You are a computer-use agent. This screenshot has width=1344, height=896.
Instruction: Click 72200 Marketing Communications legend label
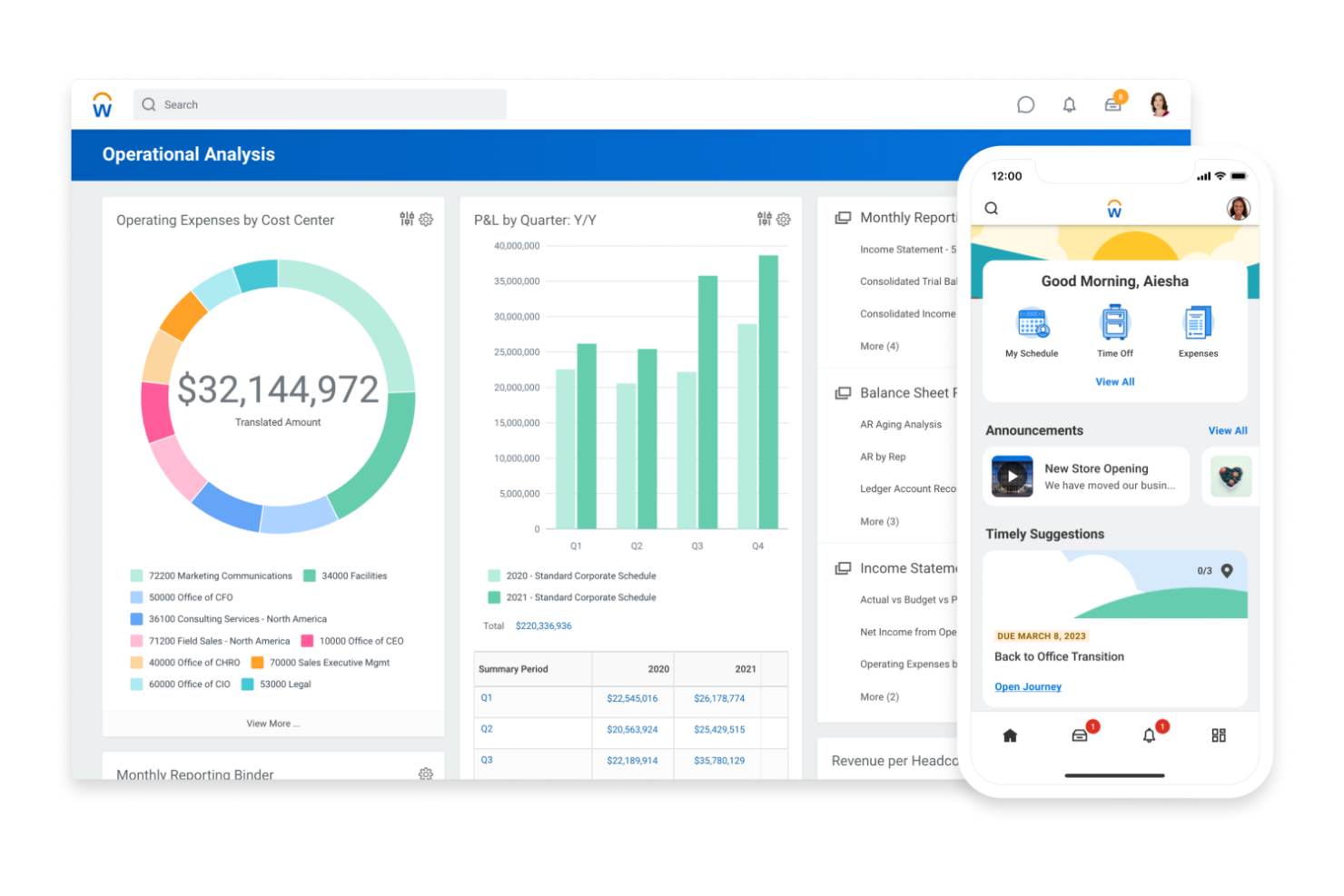coord(221,576)
